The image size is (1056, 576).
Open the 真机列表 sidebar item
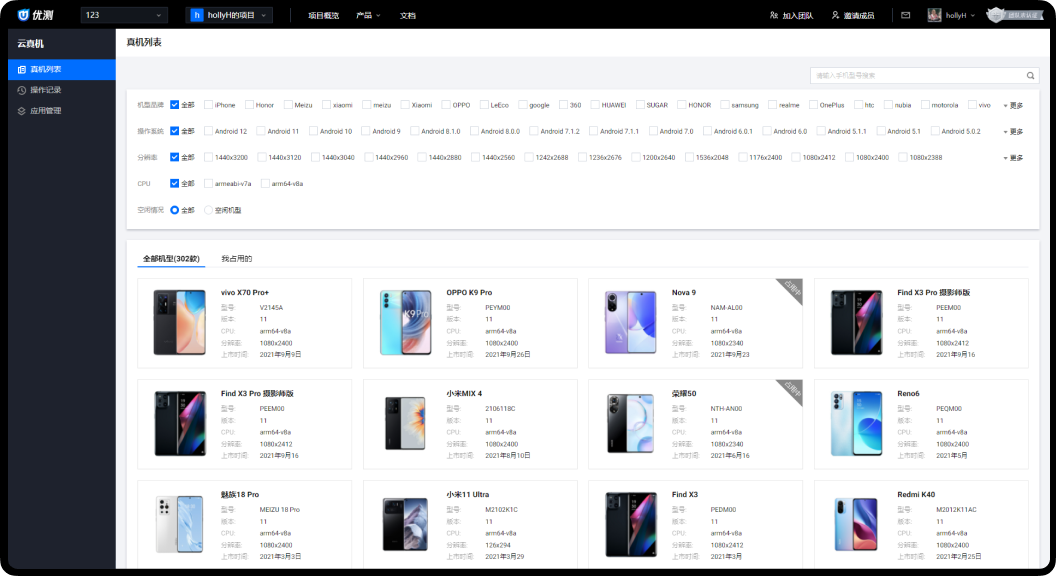(62, 69)
